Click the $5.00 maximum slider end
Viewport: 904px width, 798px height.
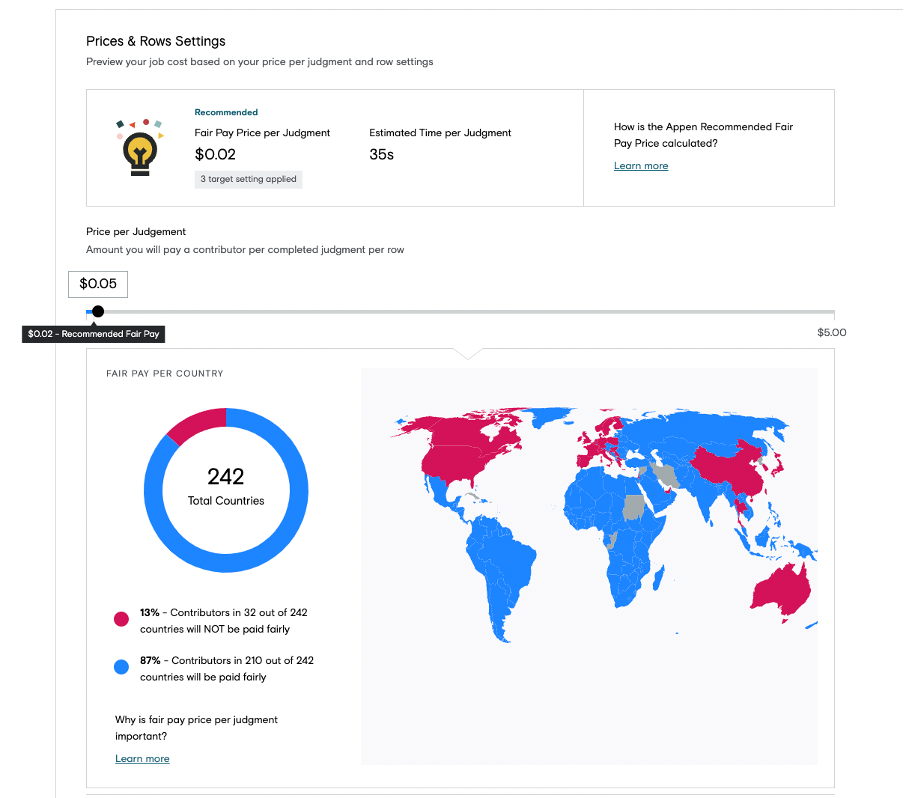tap(831, 333)
